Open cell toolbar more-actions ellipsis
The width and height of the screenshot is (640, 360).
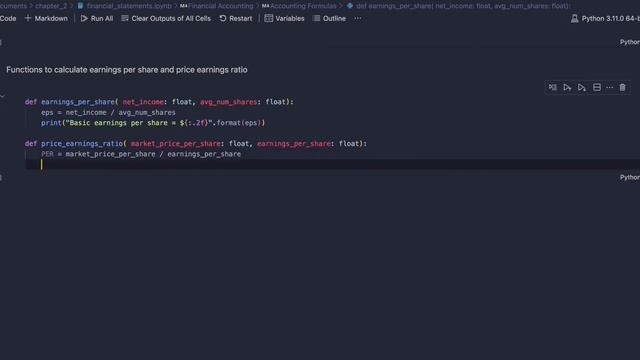[x=610, y=87]
